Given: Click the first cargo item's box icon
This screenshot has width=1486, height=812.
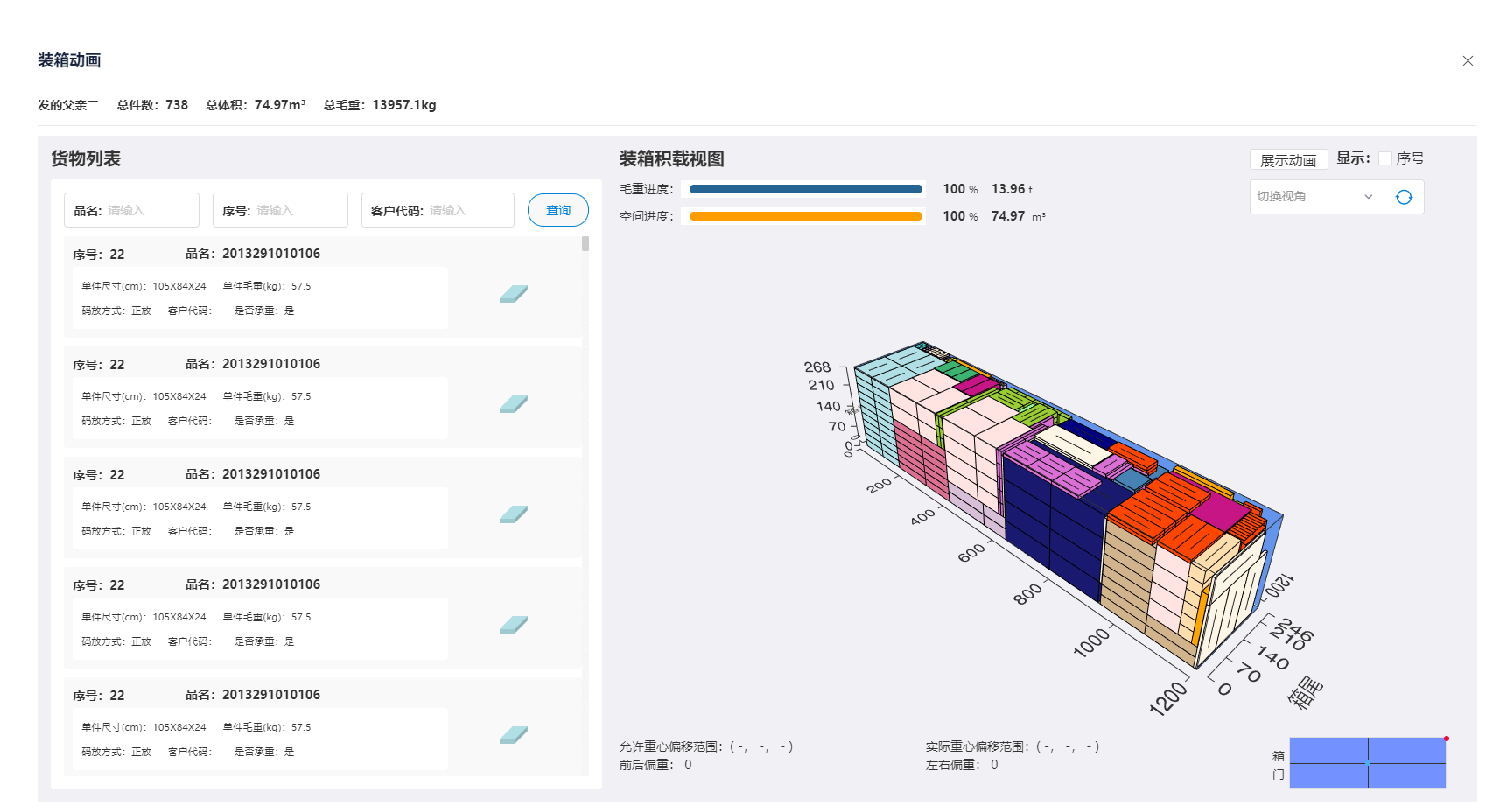Looking at the screenshot, I should click(514, 294).
